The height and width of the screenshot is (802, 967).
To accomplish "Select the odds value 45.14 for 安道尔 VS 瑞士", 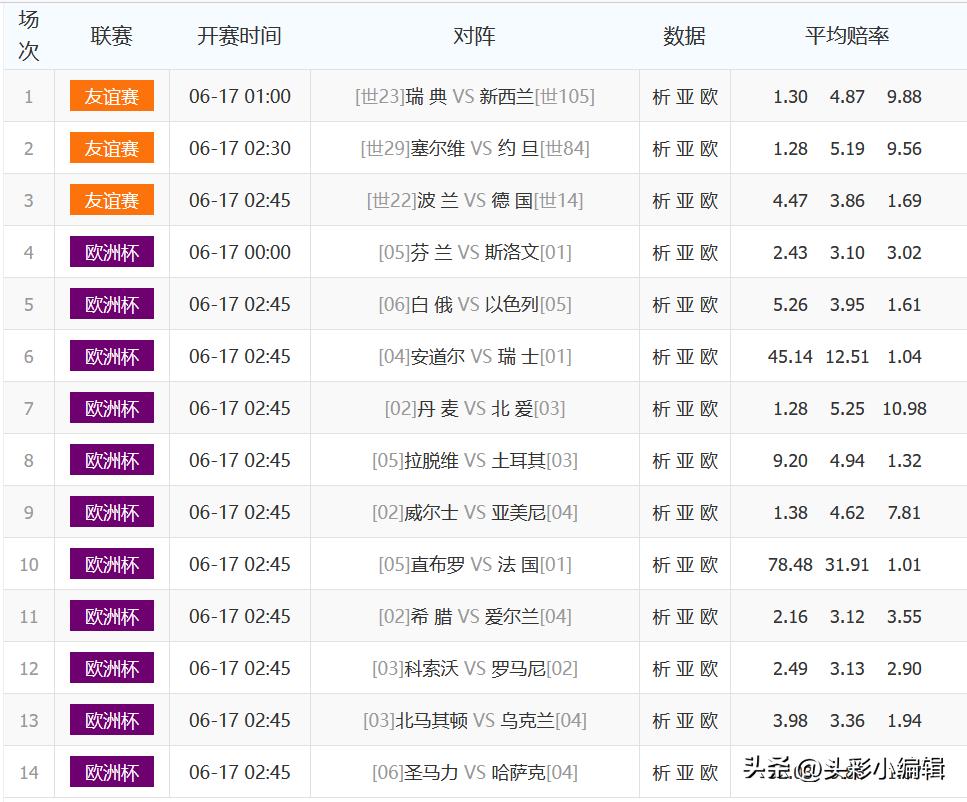I will tap(789, 356).
